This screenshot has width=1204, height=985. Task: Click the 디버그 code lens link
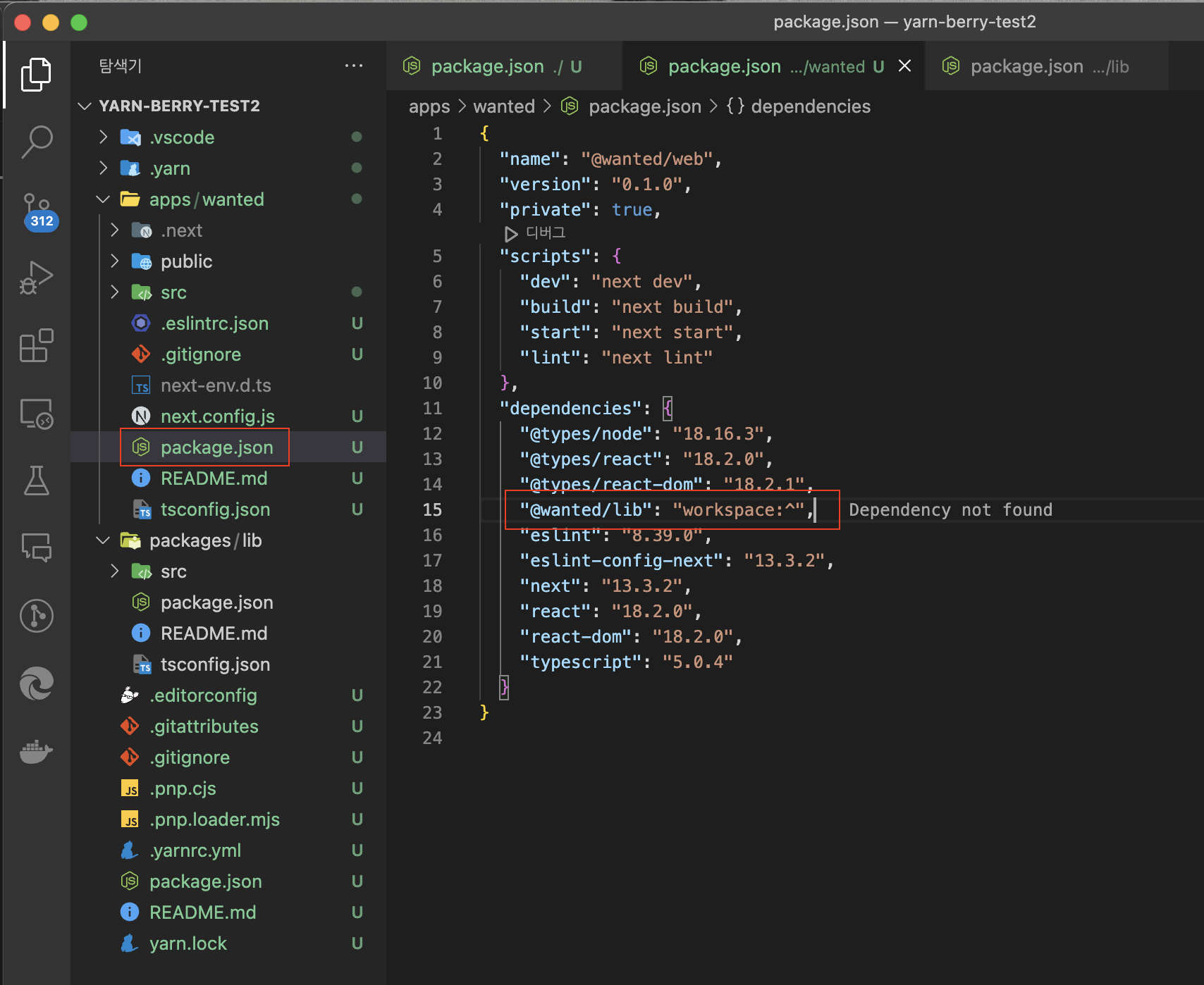[x=546, y=233]
